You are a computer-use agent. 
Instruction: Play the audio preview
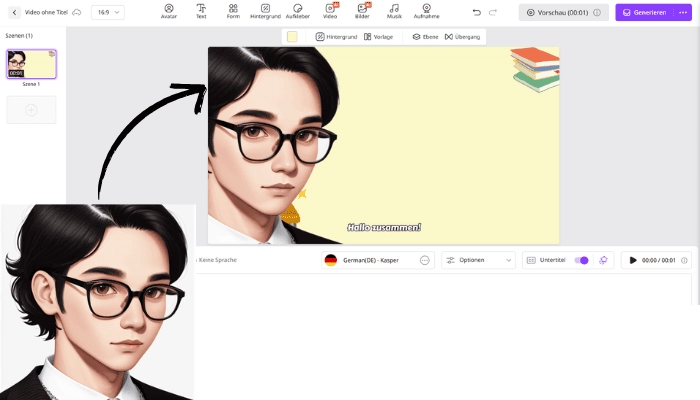(x=632, y=260)
